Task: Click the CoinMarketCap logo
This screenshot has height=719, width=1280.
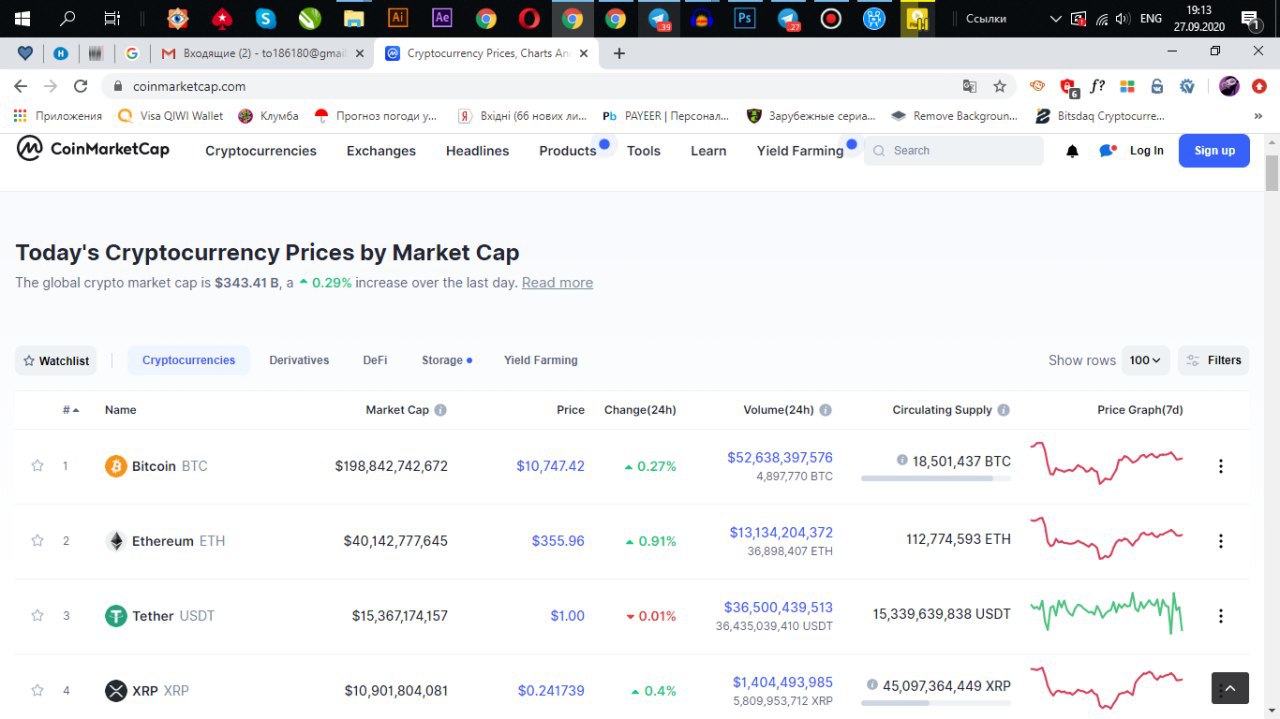Action: pos(93,149)
